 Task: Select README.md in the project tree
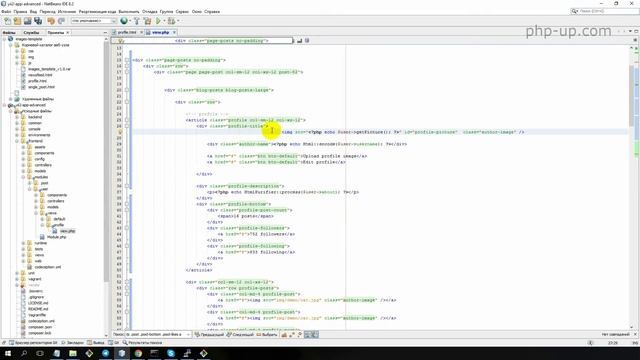[x=38, y=309]
